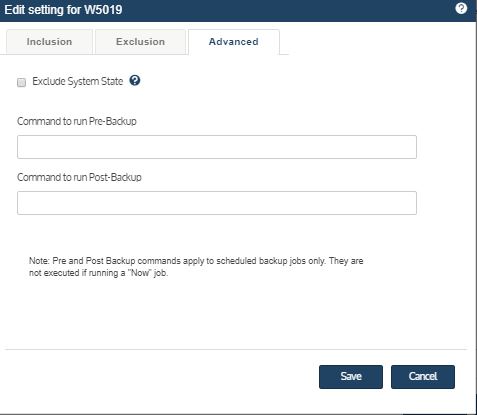Click the Exclude System State label text
This screenshot has height=415, width=477.
tap(78, 81)
